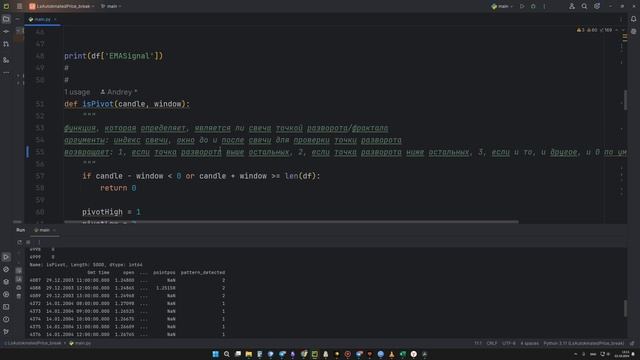Click the Run panel title
This screenshot has height=360, width=640.
tap(20, 230)
